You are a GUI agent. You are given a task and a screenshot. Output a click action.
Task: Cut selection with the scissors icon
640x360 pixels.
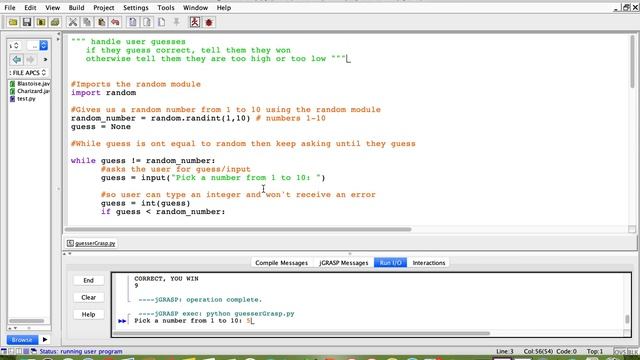73,22
